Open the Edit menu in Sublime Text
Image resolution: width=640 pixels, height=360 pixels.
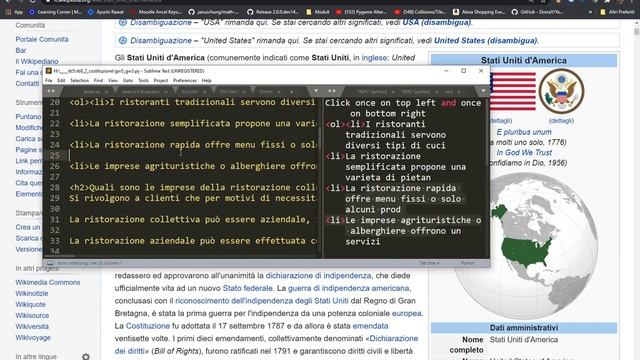61,80
